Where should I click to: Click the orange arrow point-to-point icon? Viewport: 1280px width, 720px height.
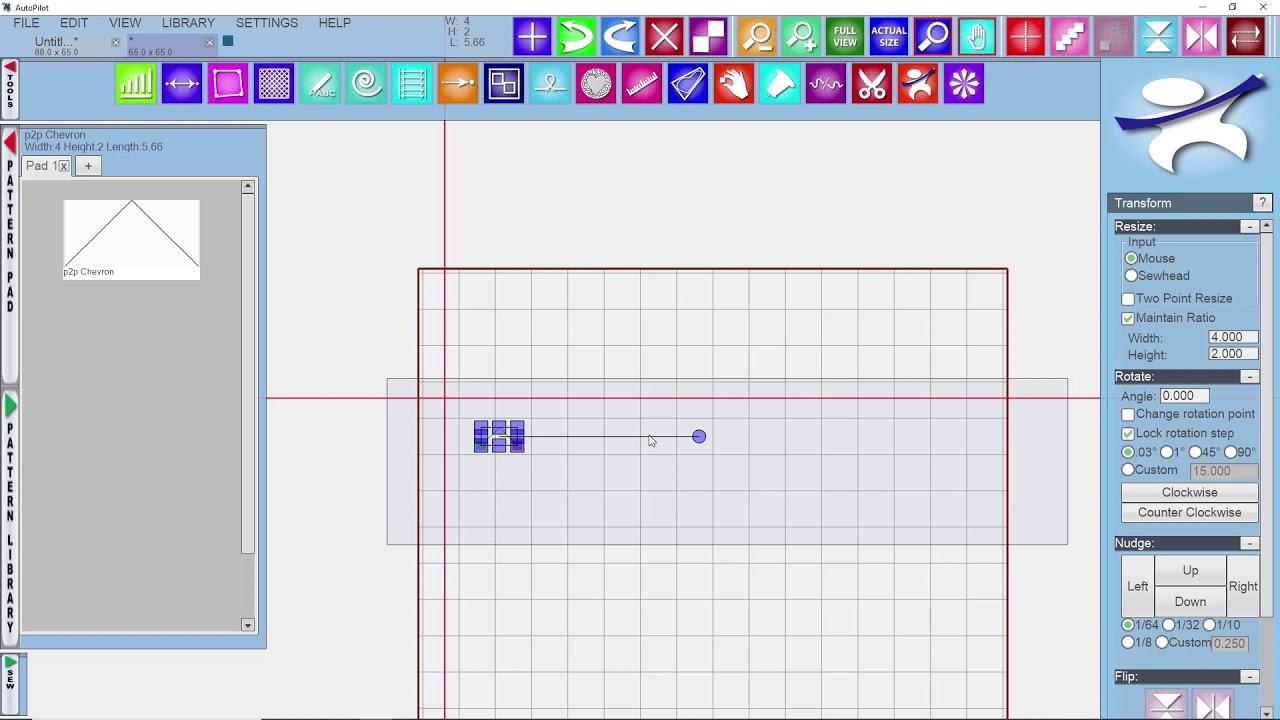pyautogui.click(x=458, y=84)
